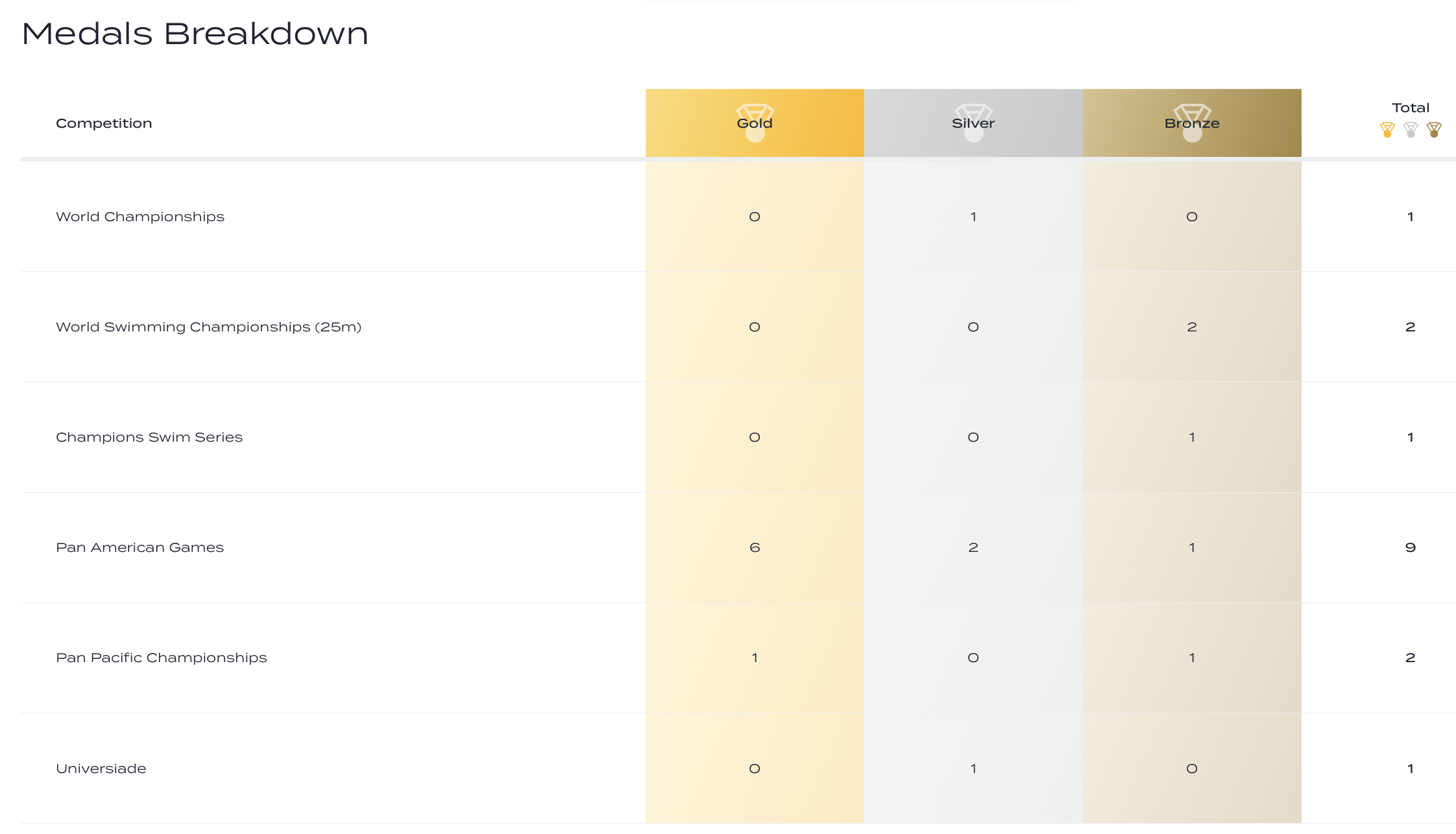This screenshot has width=1456, height=834.
Task: Select the World Championships row label
Action: pos(140,217)
